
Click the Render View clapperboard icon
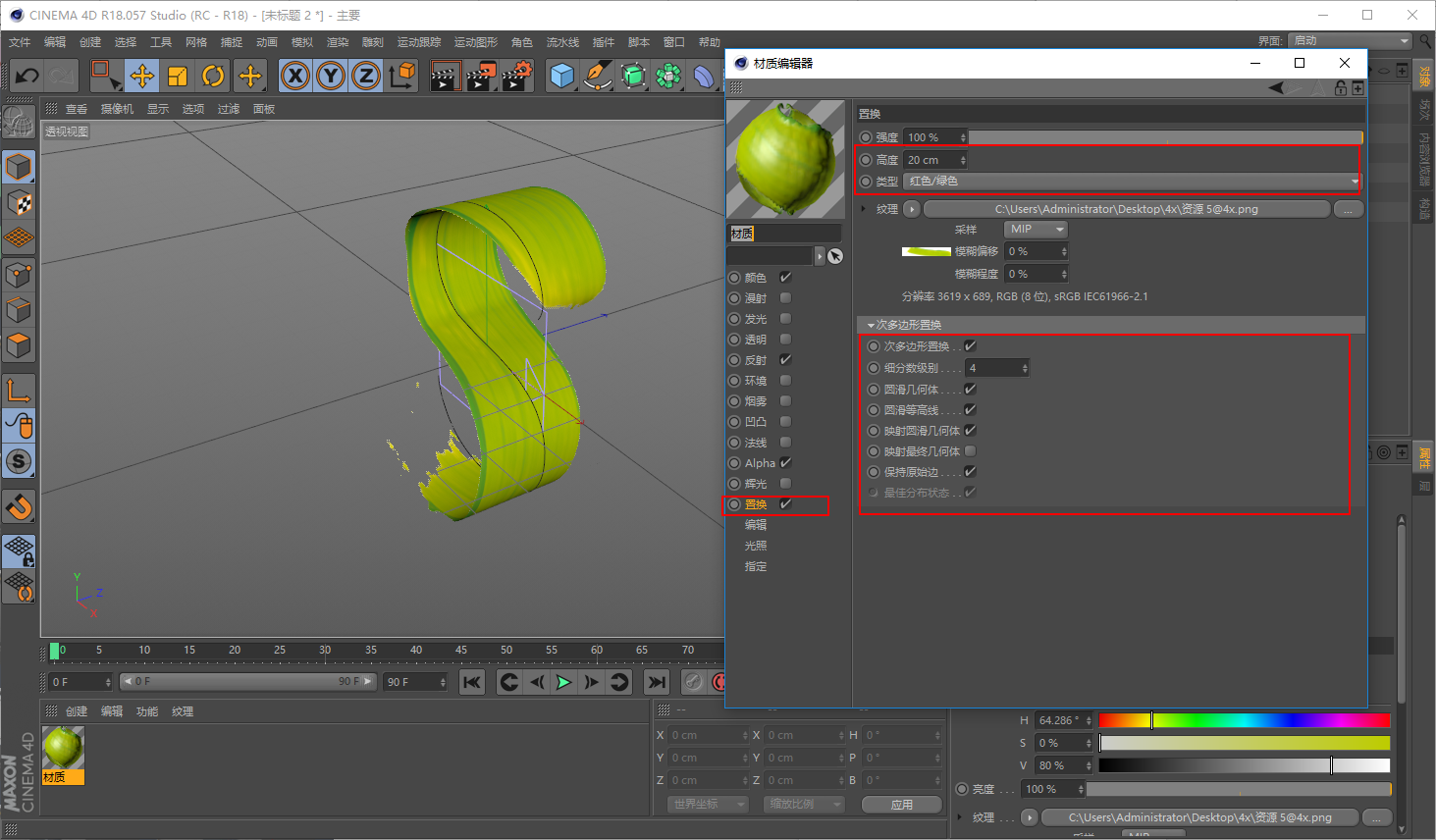tap(446, 76)
